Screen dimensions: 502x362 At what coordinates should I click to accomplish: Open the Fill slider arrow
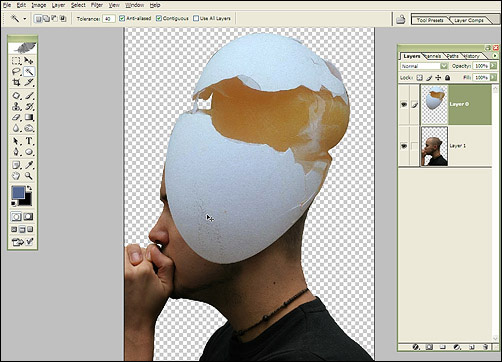(x=493, y=77)
